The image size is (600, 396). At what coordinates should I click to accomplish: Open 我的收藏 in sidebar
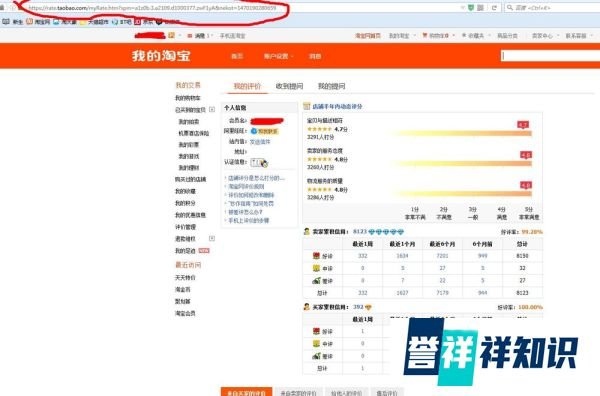pos(185,191)
